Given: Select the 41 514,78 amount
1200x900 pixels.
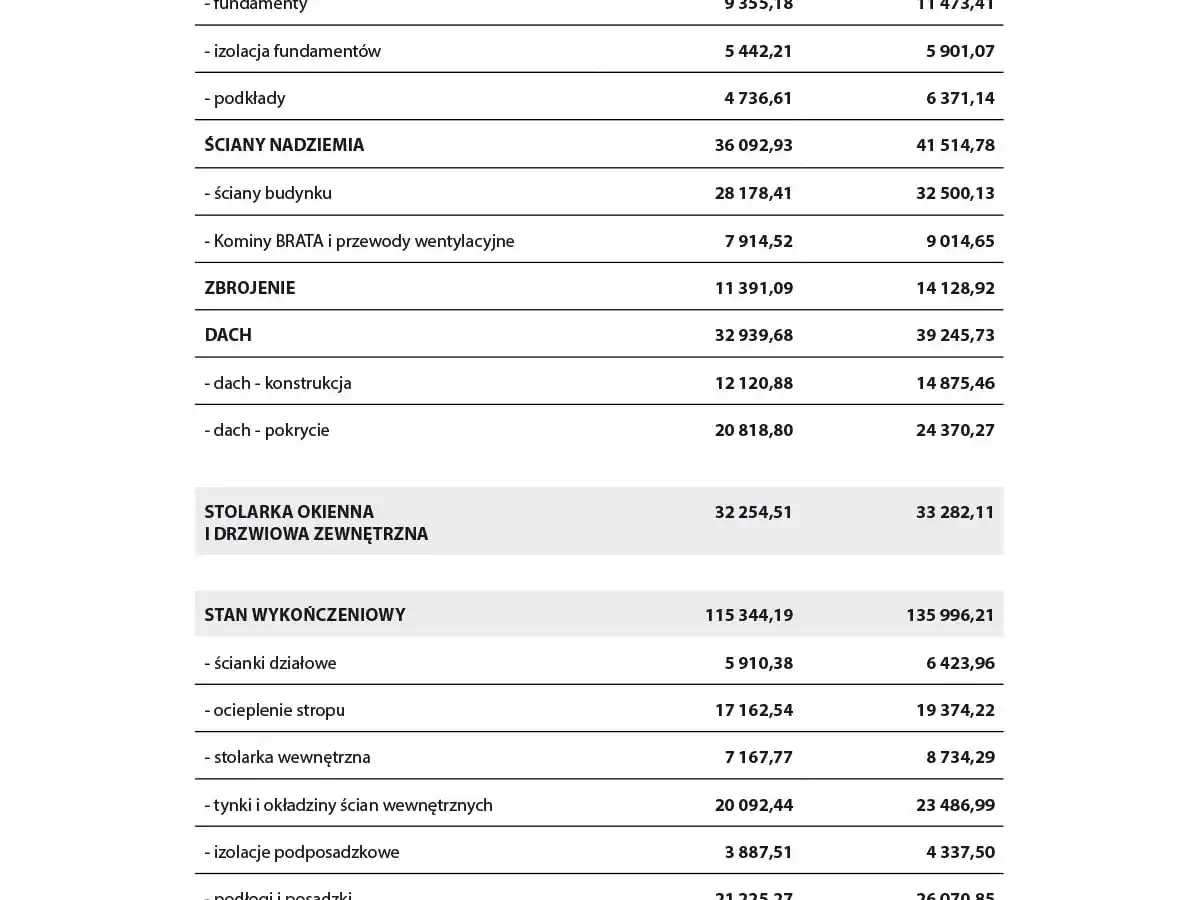Looking at the screenshot, I should click(955, 145).
